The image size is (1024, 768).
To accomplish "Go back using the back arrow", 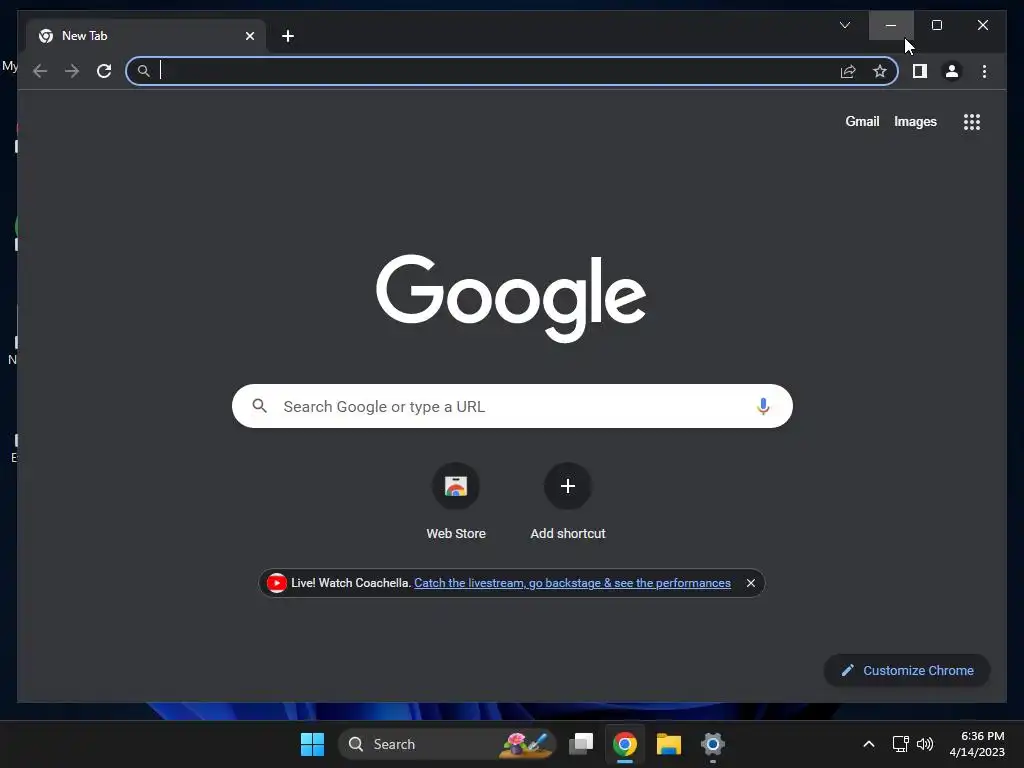I will coord(40,71).
